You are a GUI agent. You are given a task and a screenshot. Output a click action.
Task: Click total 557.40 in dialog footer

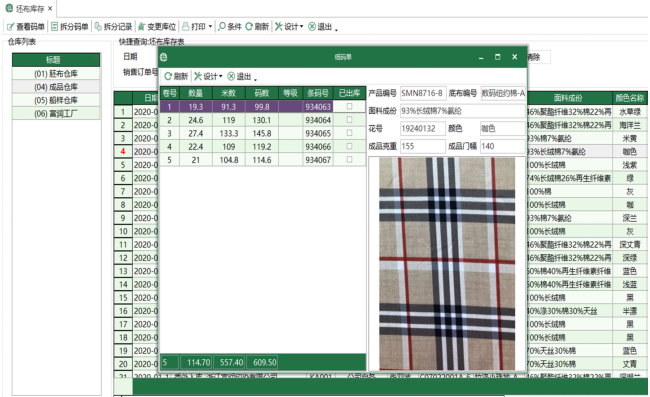tap(229, 363)
